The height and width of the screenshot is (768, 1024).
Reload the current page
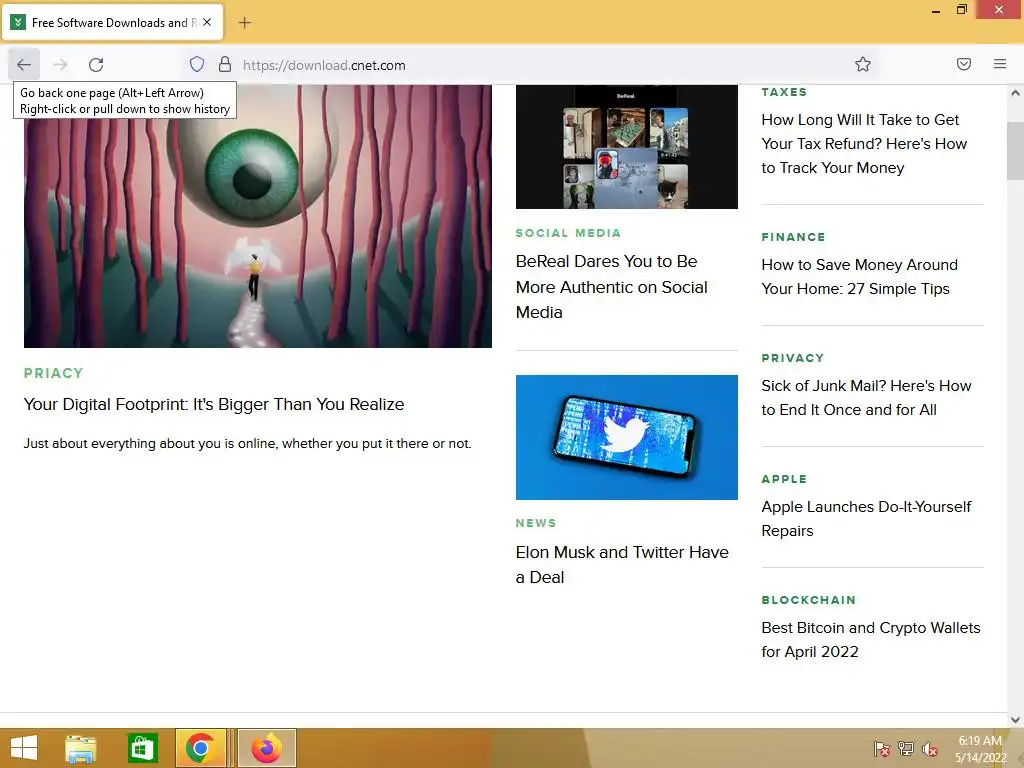[96, 65]
